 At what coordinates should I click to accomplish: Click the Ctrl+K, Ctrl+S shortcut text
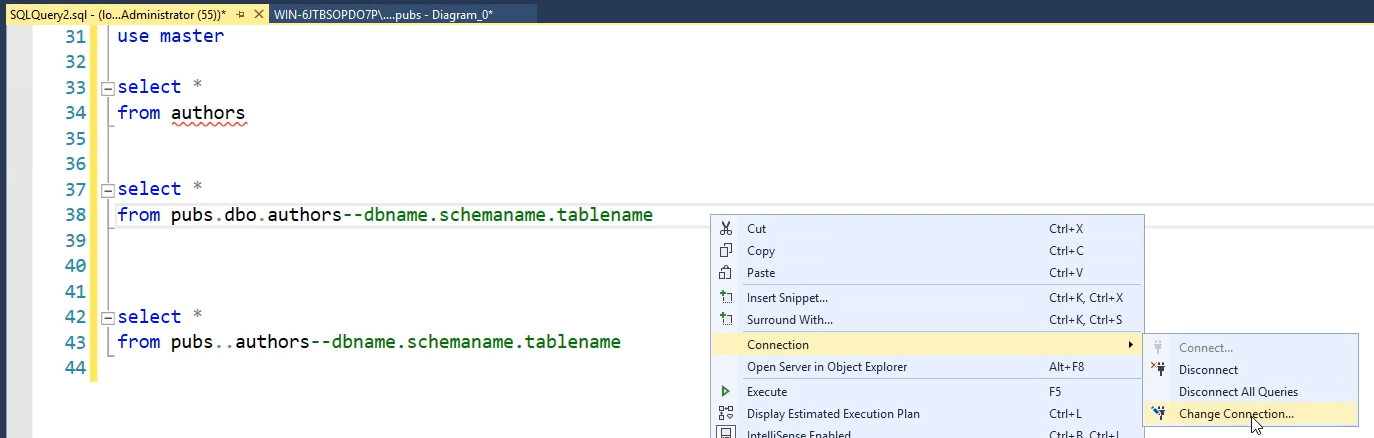[1086, 320]
